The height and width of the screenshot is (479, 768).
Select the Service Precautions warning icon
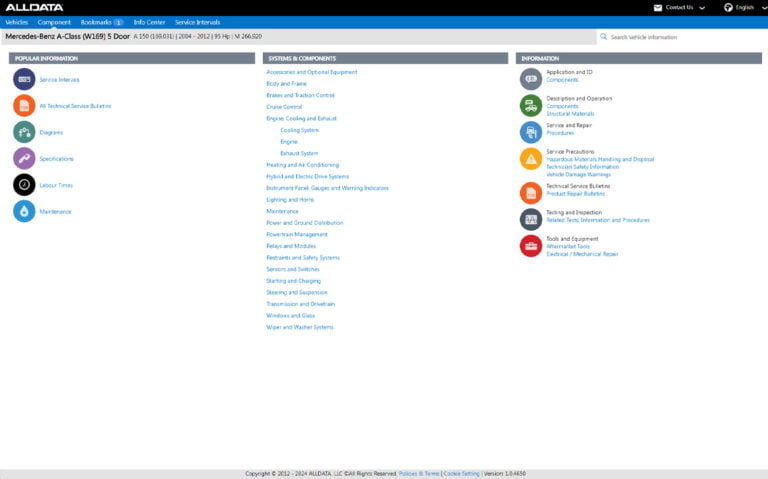[x=531, y=159]
